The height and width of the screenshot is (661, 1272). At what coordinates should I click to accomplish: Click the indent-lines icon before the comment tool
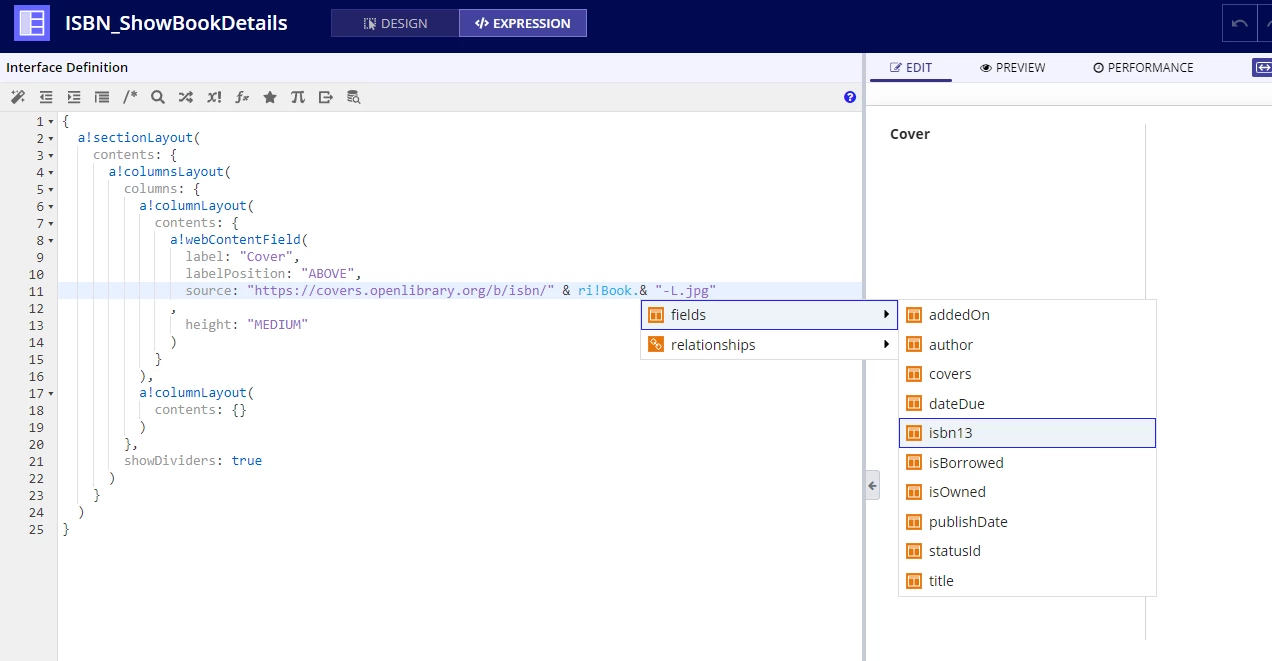(101, 97)
